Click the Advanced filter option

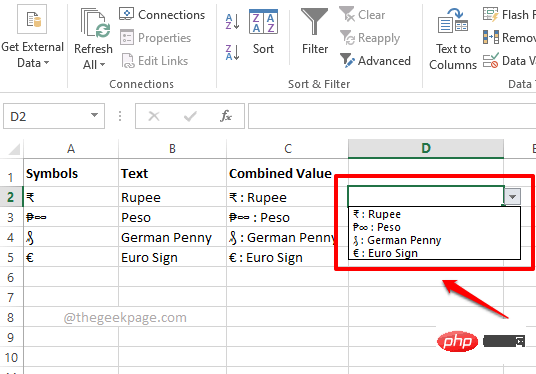(x=375, y=61)
